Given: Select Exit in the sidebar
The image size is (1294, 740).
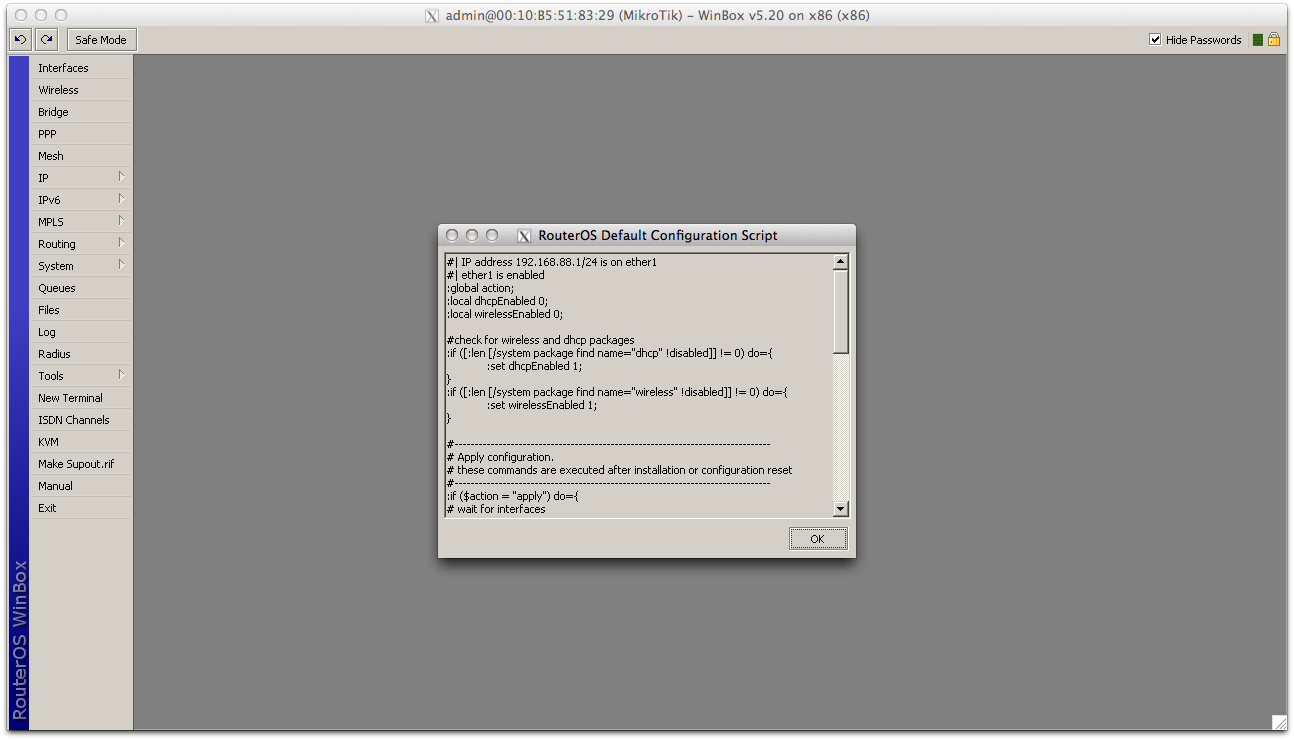Looking at the screenshot, I should point(81,508).
